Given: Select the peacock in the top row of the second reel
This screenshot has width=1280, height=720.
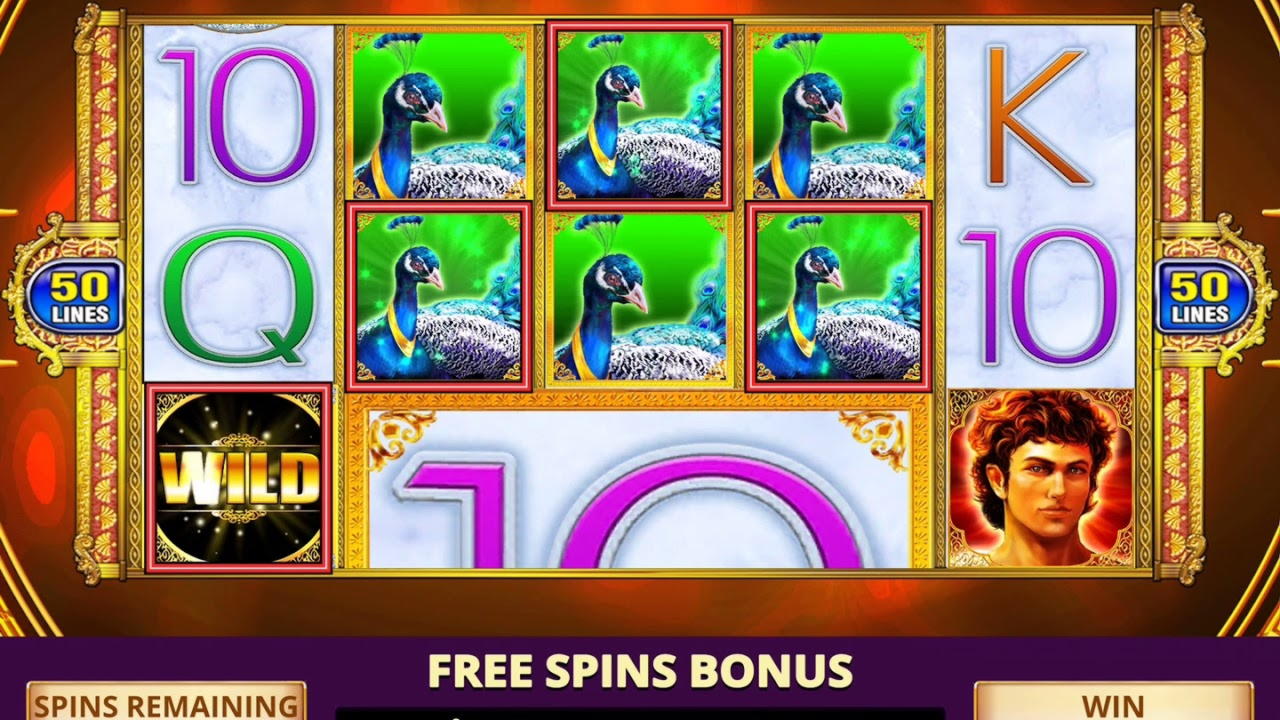Looking at the screenshot, I should 438,113.
